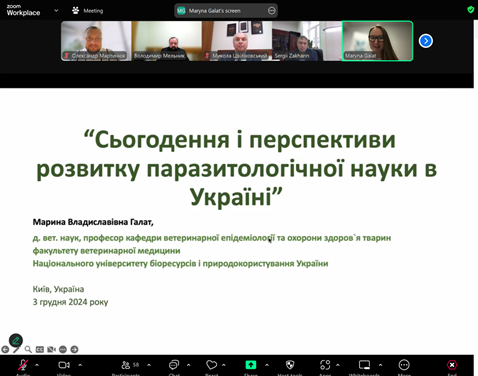Go to previous slide arrow
The image size is (478, 376).
pos(5,349)
